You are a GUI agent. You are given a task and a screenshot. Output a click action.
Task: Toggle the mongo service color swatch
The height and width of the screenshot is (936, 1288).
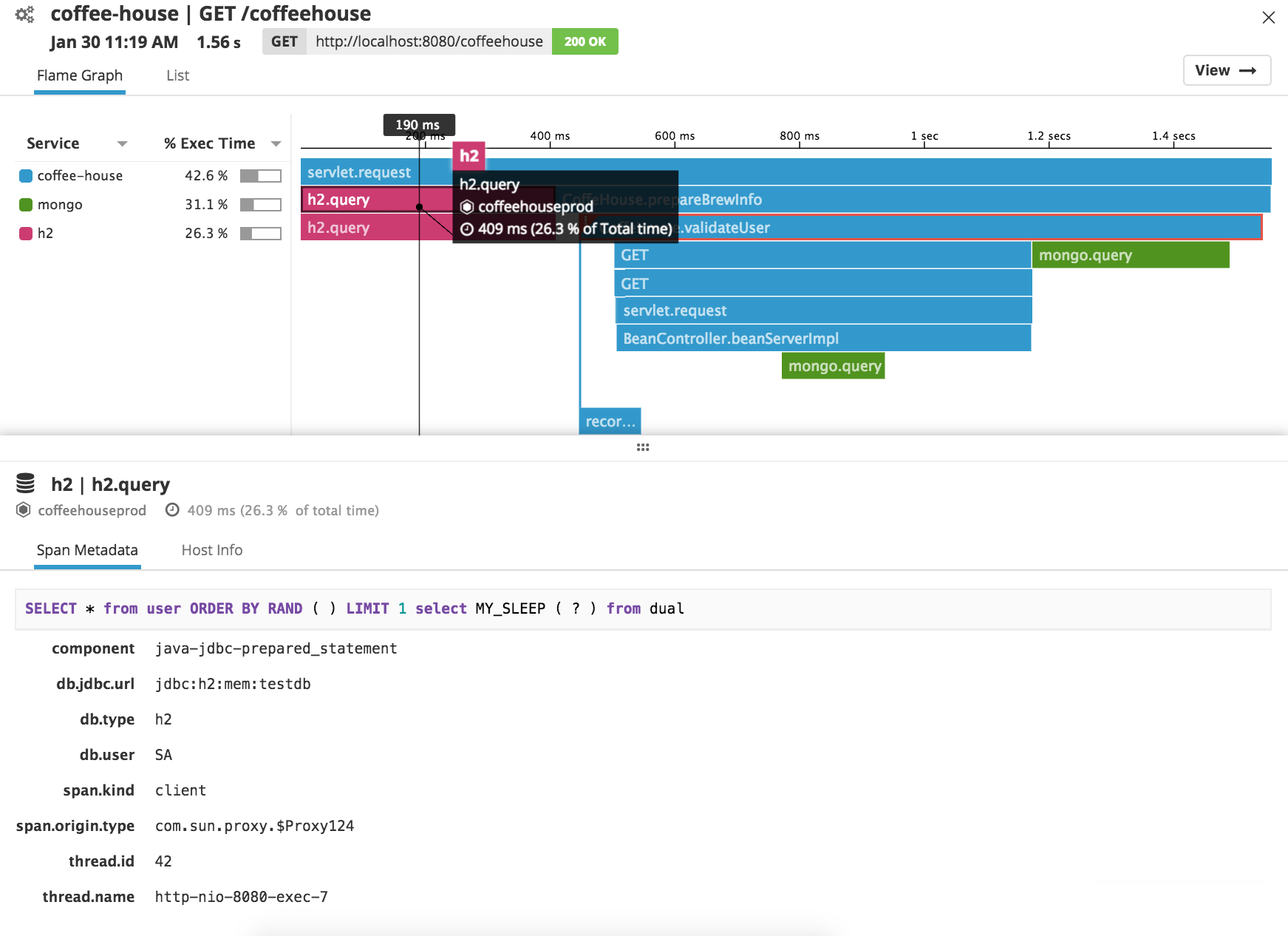(25, 204)
